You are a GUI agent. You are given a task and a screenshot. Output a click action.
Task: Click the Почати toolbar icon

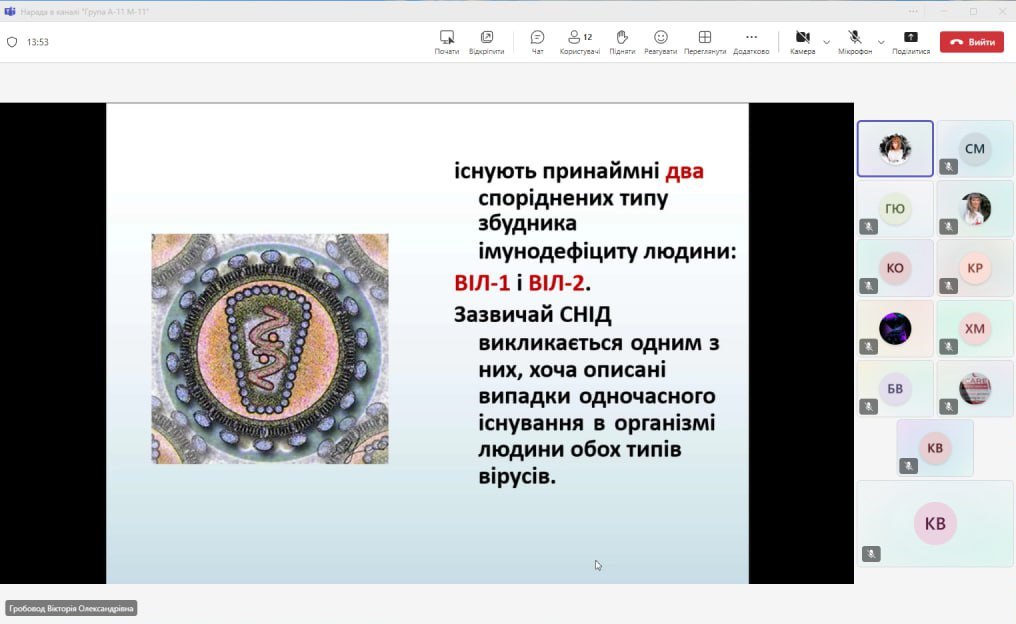(446, 41)
